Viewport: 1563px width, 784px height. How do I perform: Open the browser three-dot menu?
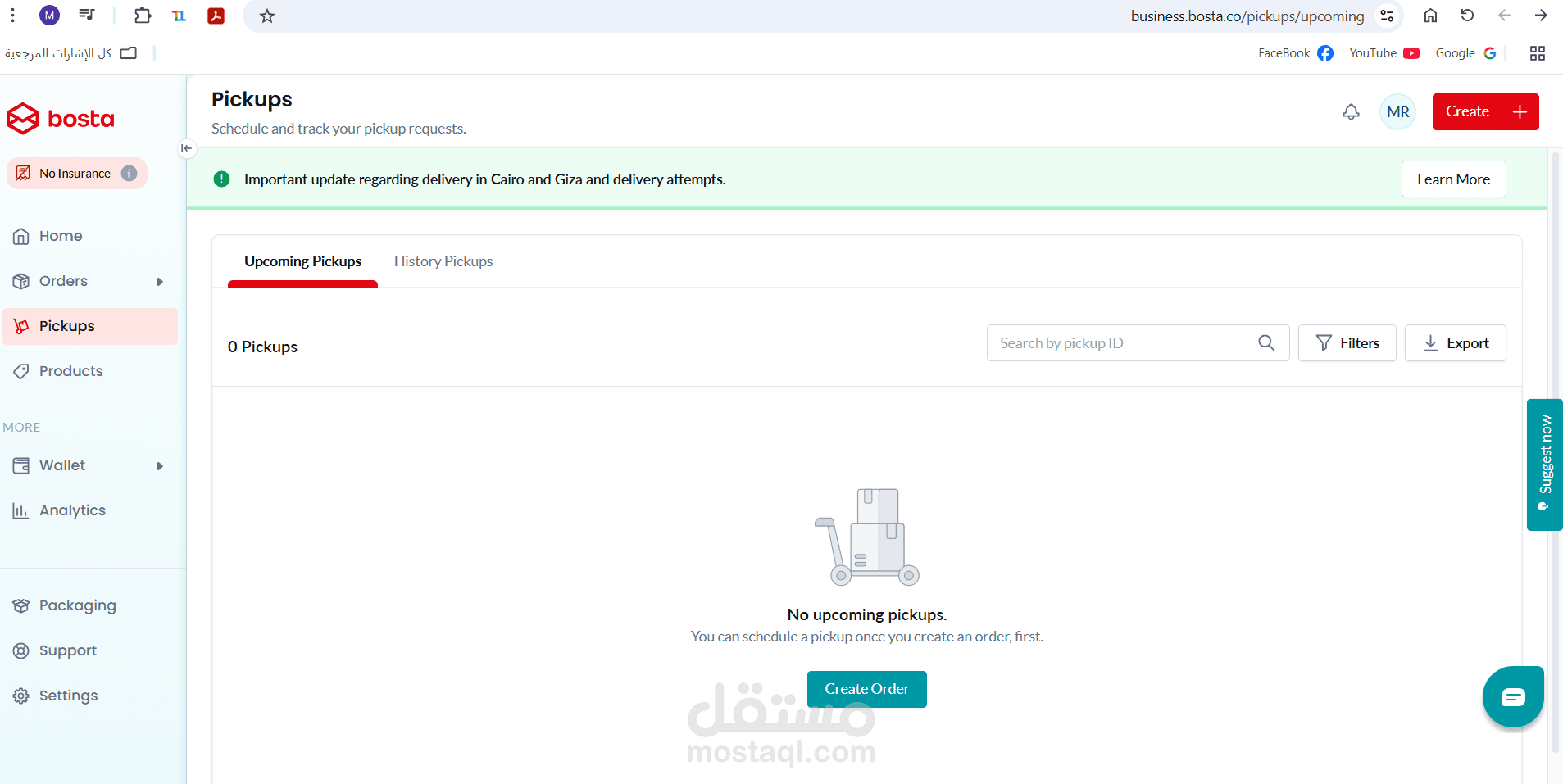(12, 15)
